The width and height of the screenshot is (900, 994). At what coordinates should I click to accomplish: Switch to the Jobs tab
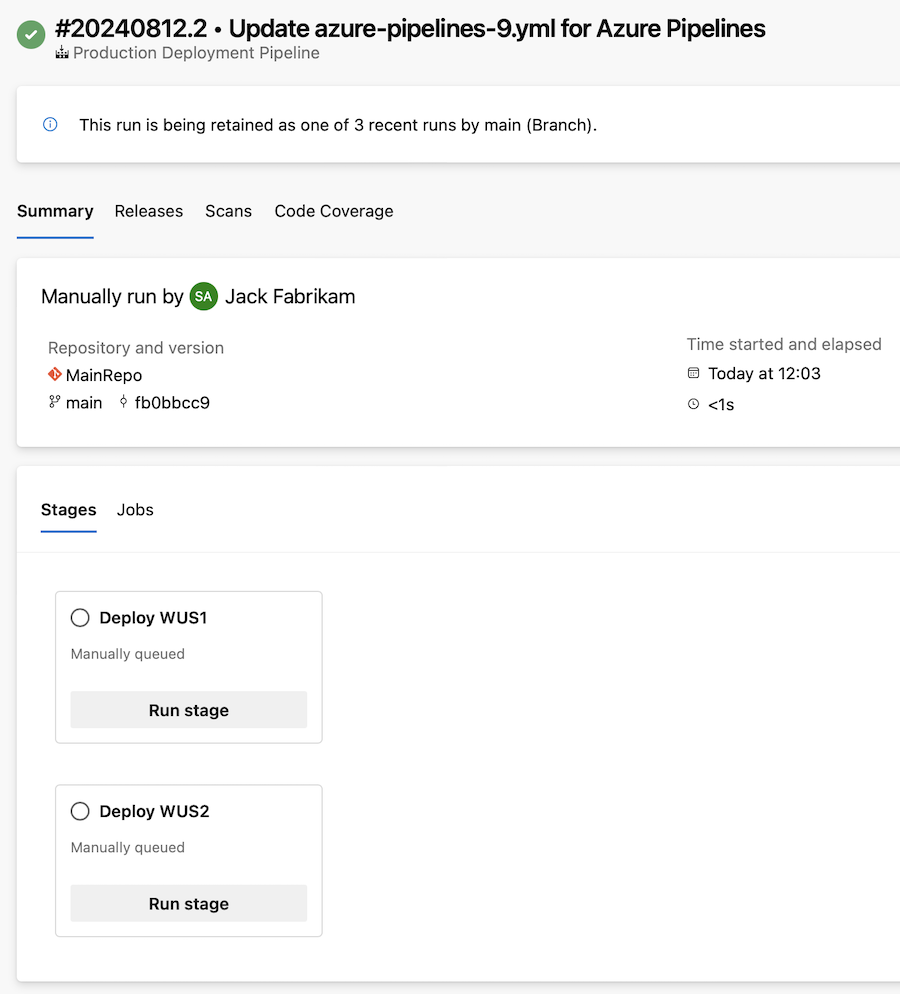click(x=135, y=510)
